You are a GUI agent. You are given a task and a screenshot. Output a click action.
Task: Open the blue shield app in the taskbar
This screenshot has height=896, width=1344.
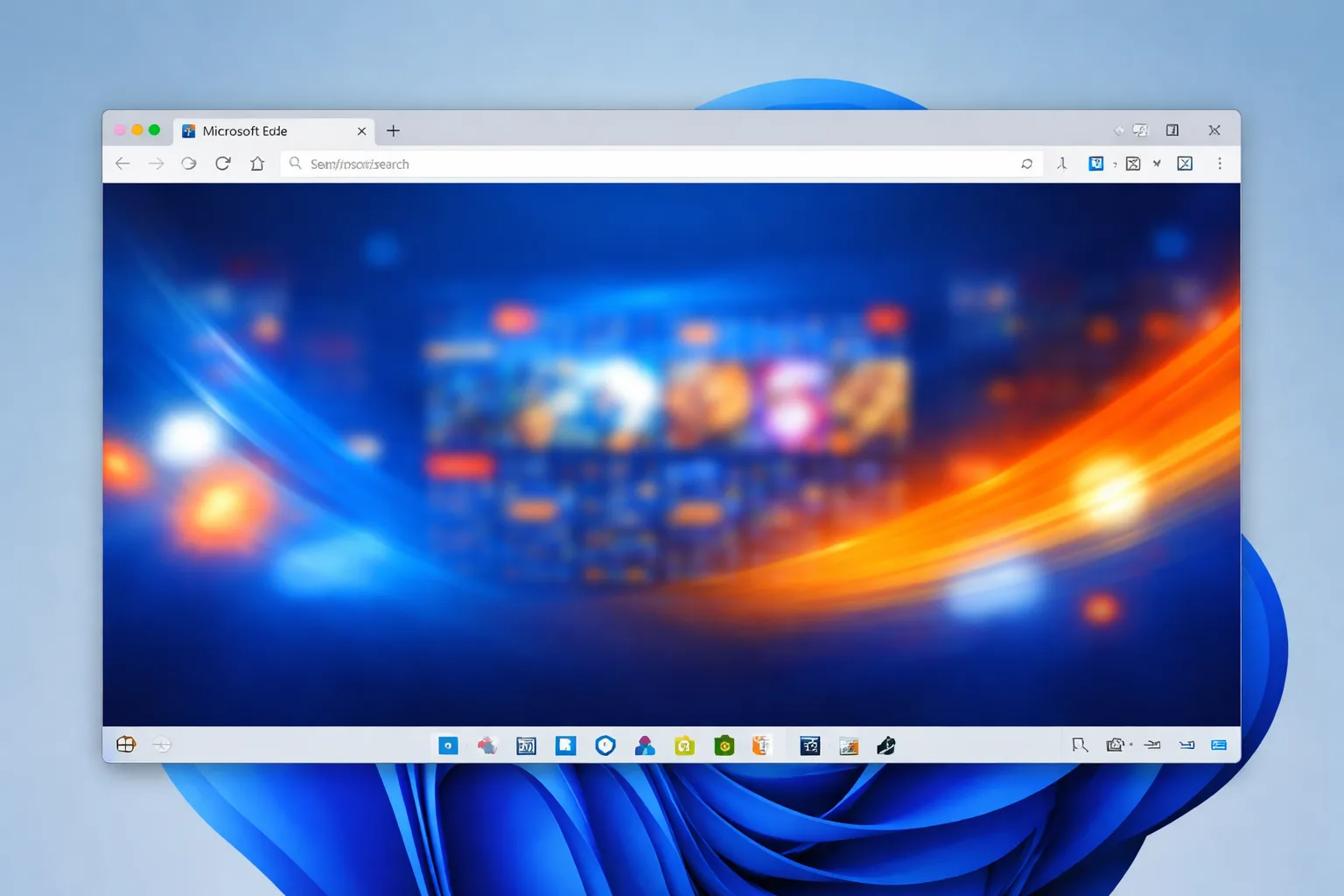(x=605, y=745)
